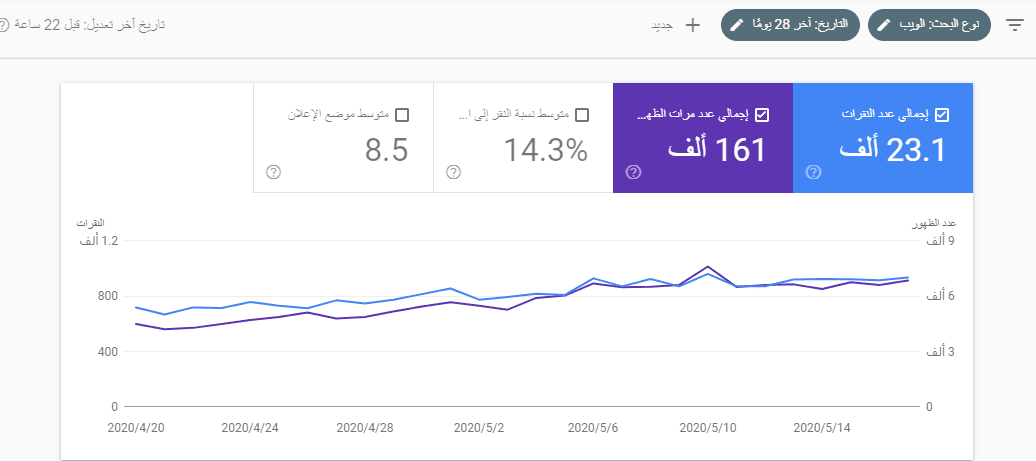This screenshot has height=461, width=1036.
Task: Click the chart peak near 2020/5/10
Action: tap(708, 267)
